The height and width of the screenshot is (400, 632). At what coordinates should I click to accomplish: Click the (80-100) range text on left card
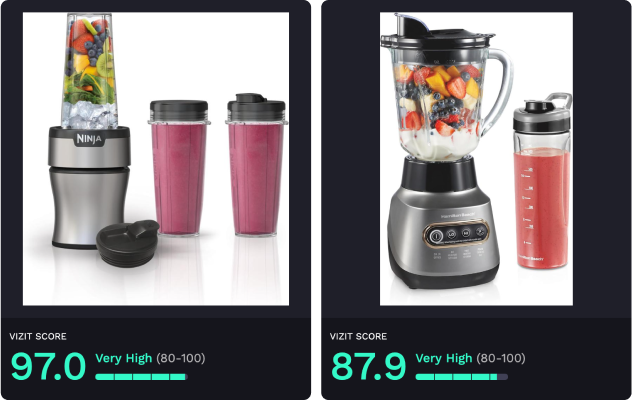click(181, 358)
